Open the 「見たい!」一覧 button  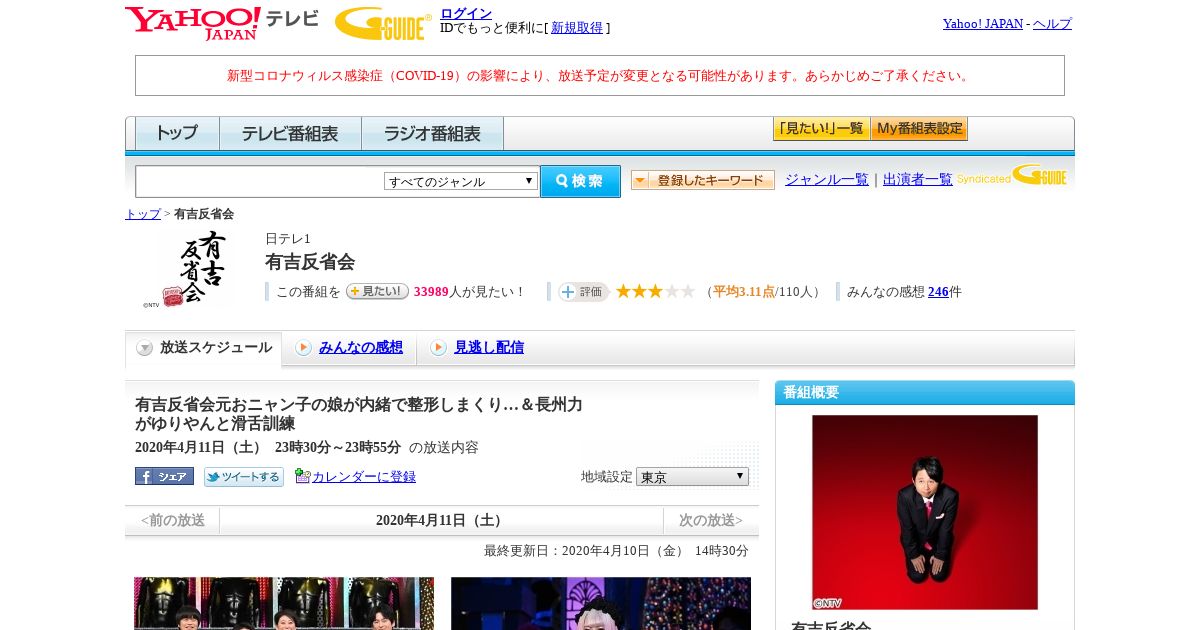pyautogui.click(x=821, y=129)
